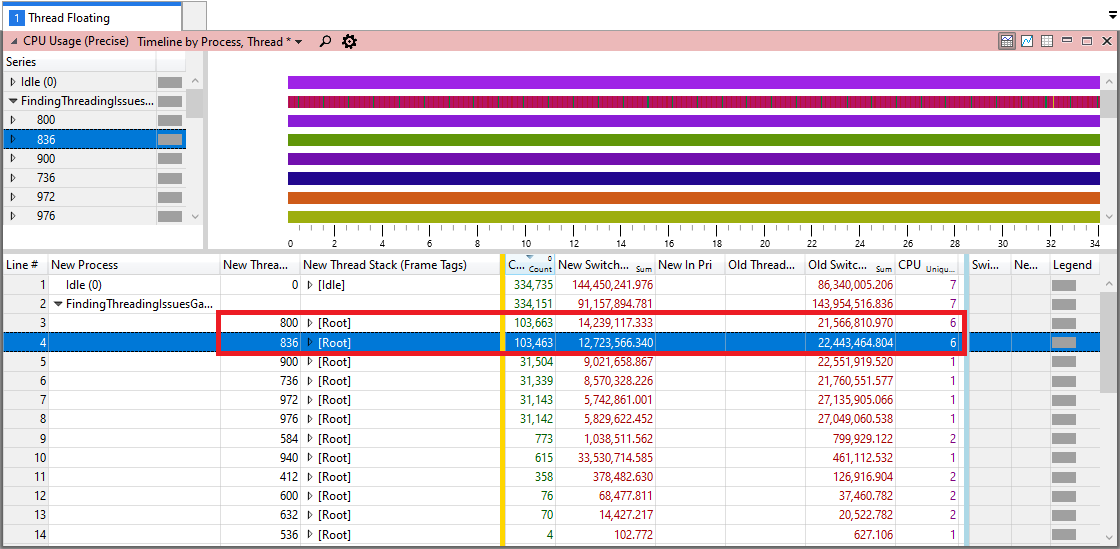Sort by New Thread Id column header

pos(260,265)
